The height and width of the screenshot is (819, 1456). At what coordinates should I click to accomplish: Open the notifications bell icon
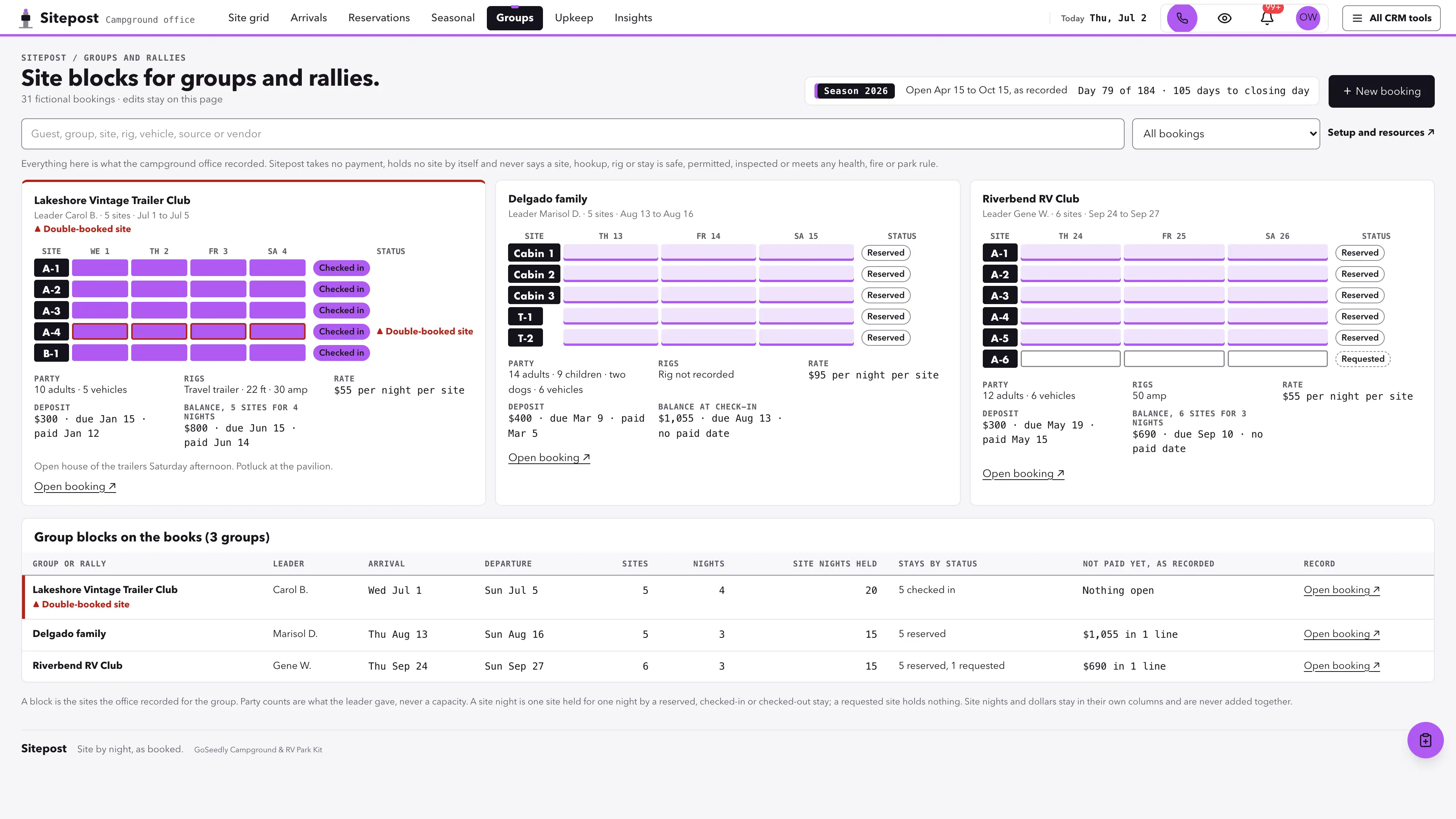click(1267, 18)
